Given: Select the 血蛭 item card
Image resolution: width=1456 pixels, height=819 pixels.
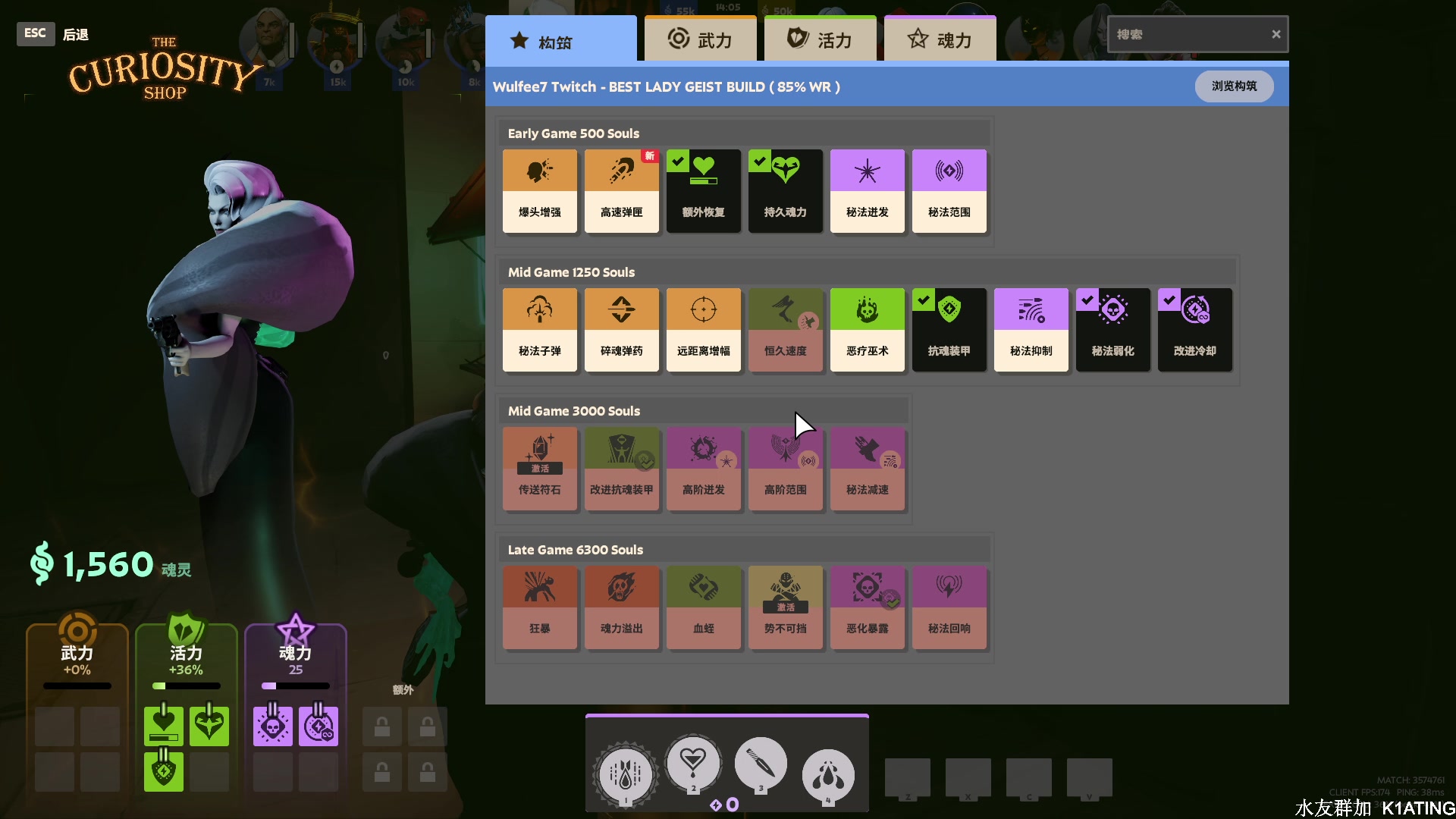Looking at the screenshot, I should point(703,607).
